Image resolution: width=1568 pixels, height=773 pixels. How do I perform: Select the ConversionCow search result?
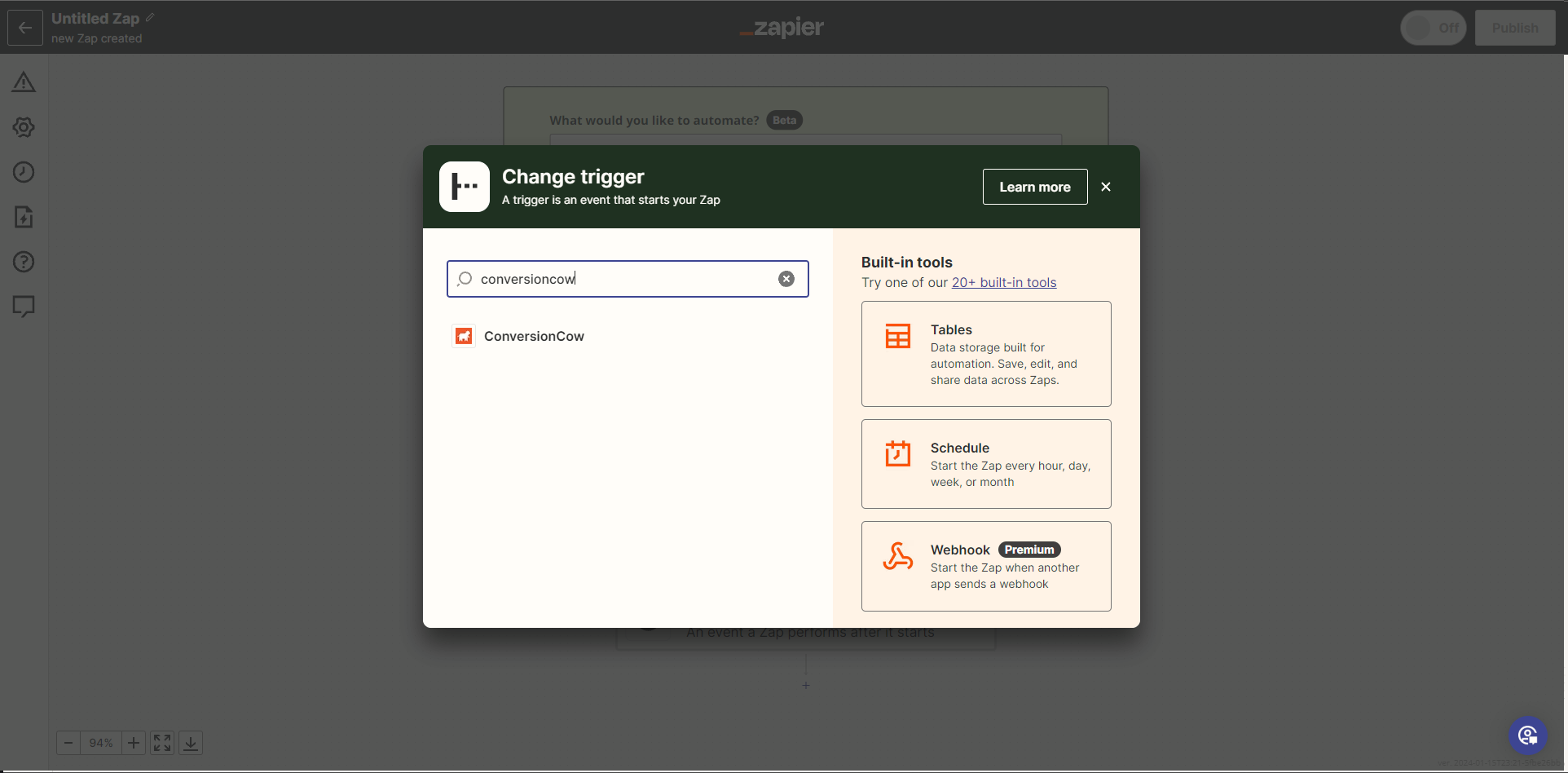pos(628,336)
